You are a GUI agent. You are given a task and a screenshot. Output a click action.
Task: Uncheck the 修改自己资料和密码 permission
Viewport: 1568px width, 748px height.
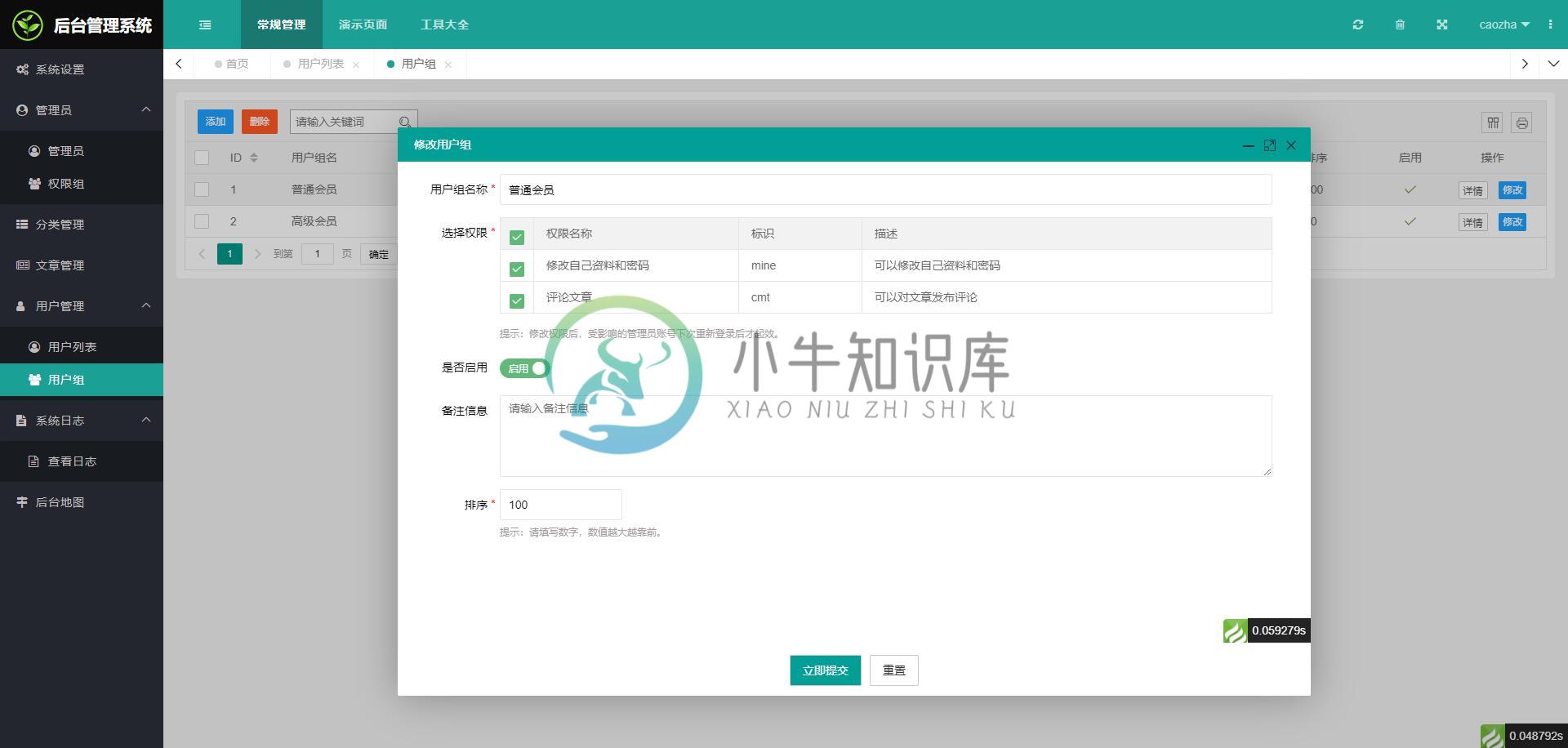pyautogui.click(x=517, y=269)
